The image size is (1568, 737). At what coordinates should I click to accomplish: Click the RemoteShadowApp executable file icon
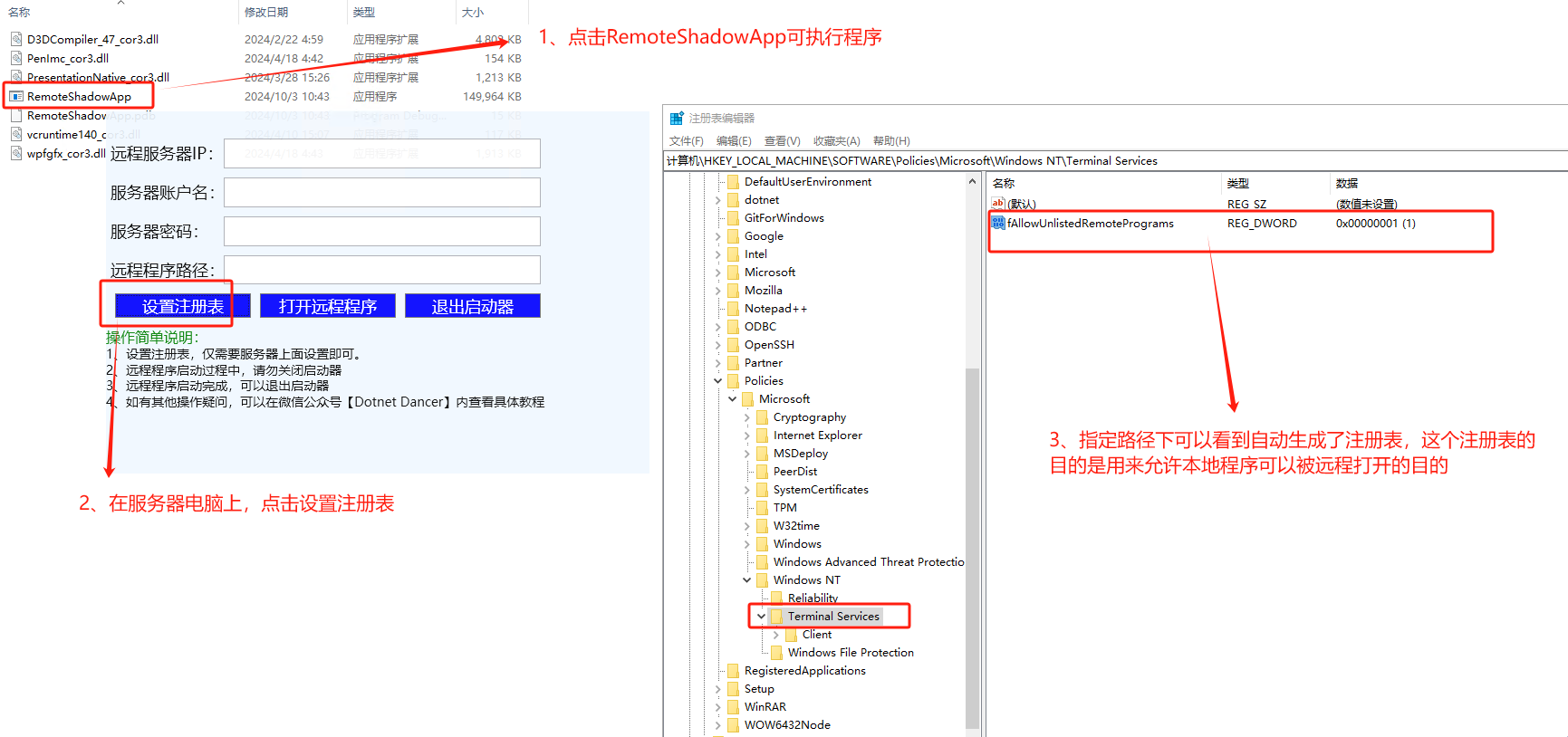(x=16, y=96)
